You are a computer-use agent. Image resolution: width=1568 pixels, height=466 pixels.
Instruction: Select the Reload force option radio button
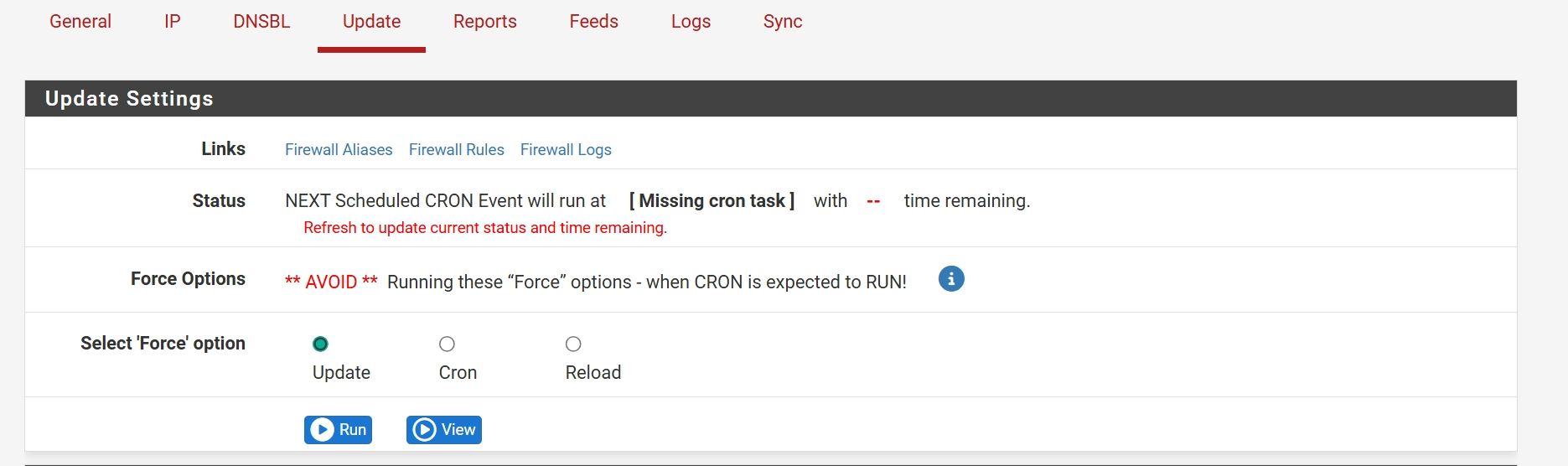point(573,344)
